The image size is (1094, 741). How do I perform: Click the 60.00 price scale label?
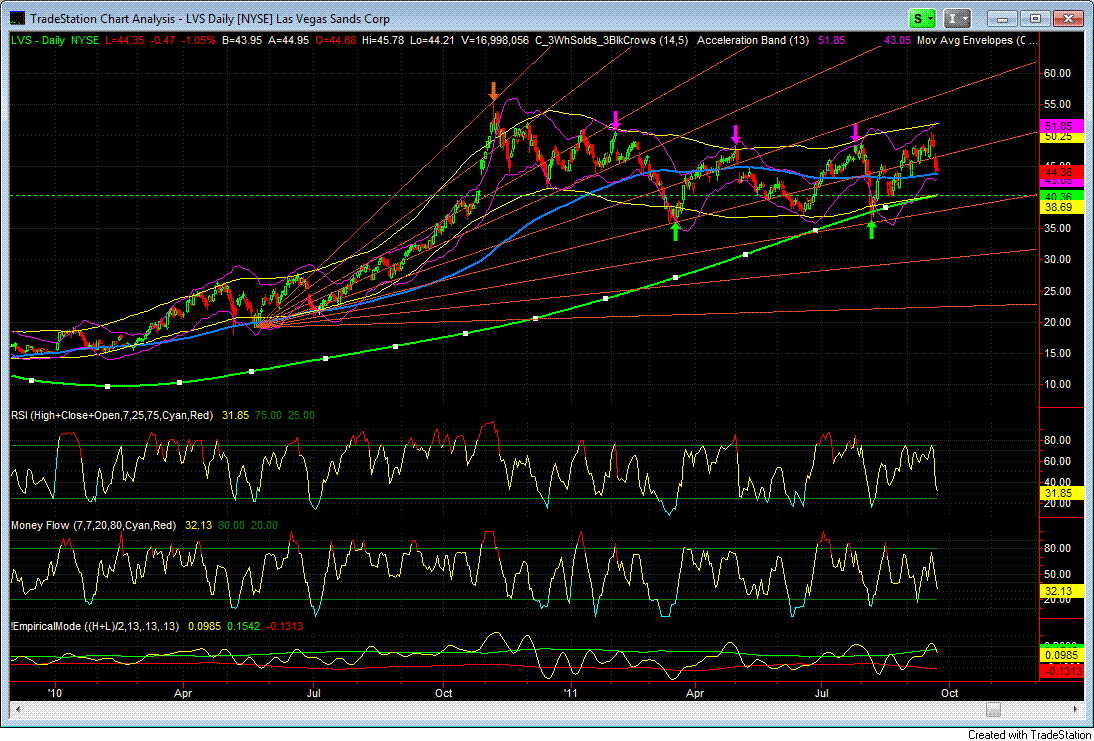1058,73
